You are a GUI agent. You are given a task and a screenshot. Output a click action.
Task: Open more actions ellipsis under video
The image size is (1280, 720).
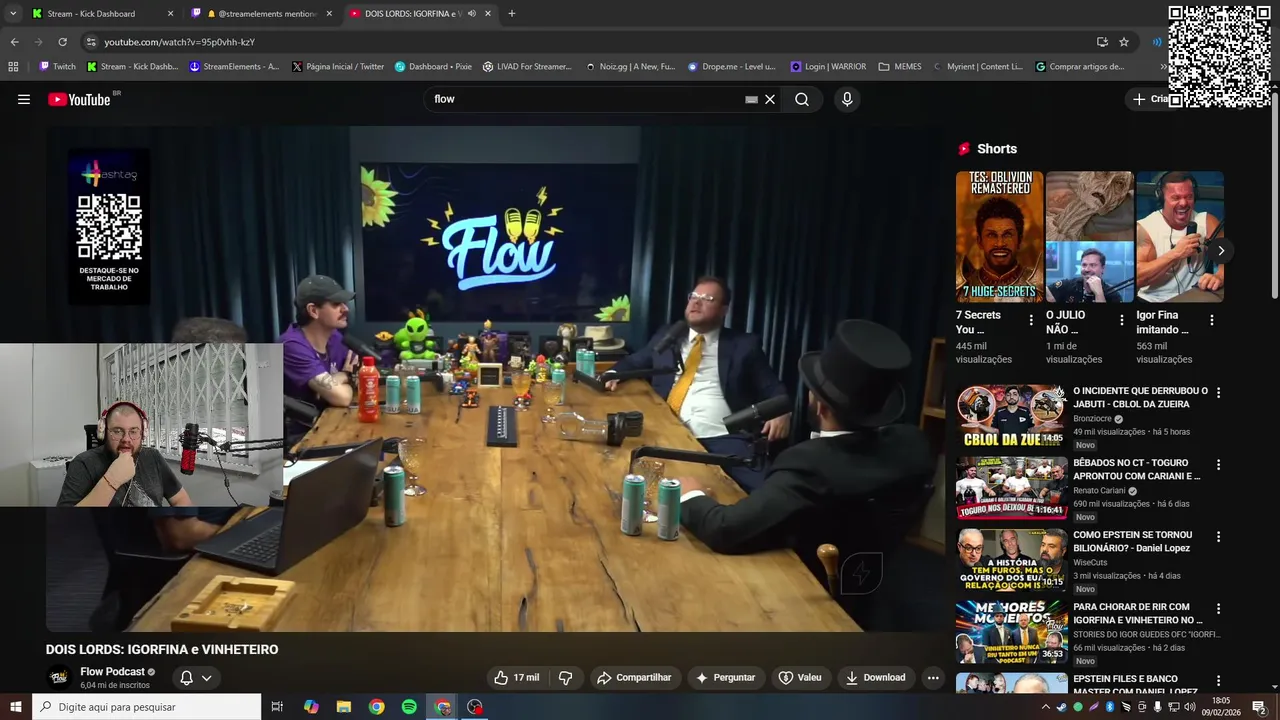(933, 677)
